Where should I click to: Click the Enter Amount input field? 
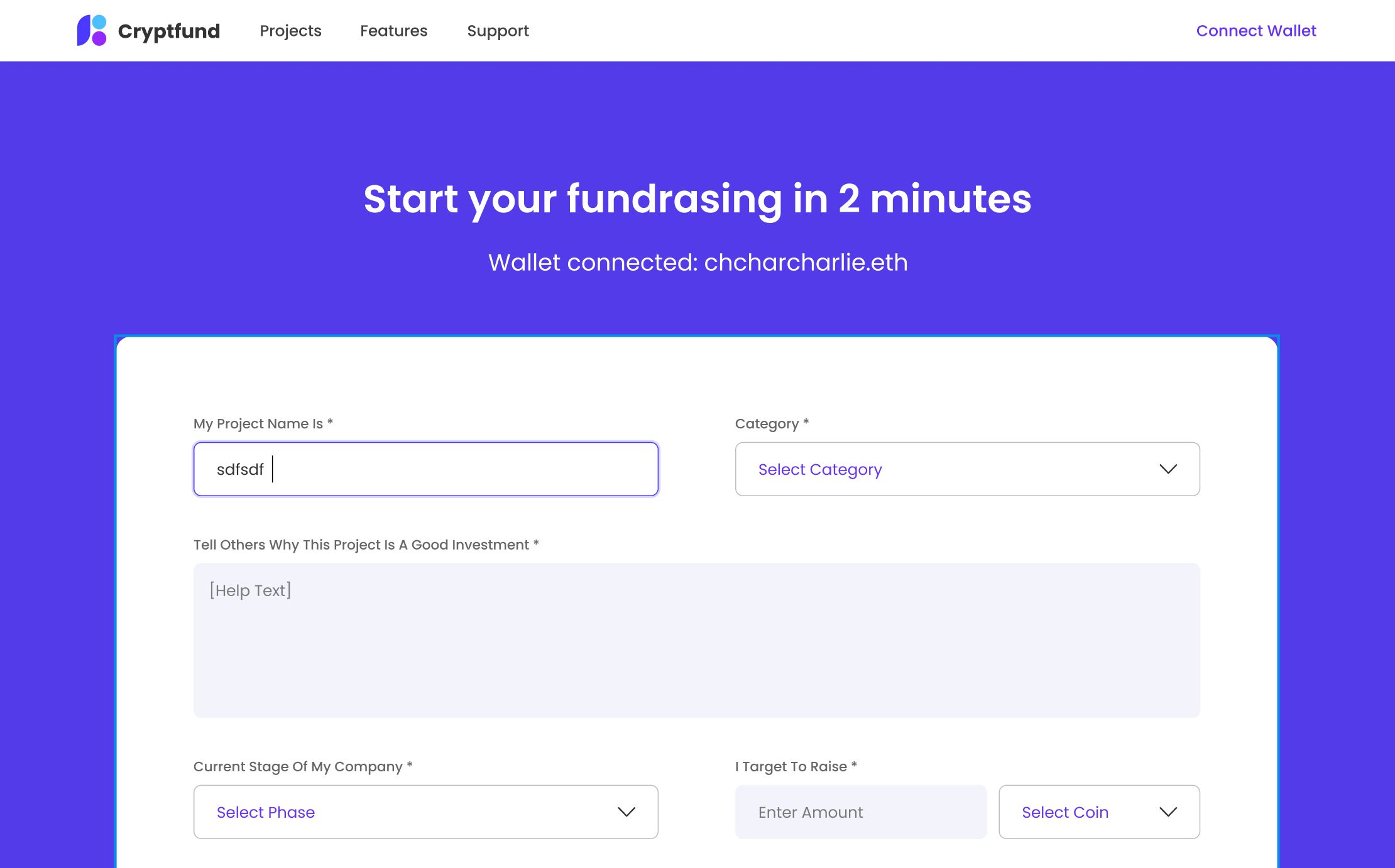[859, 812]
